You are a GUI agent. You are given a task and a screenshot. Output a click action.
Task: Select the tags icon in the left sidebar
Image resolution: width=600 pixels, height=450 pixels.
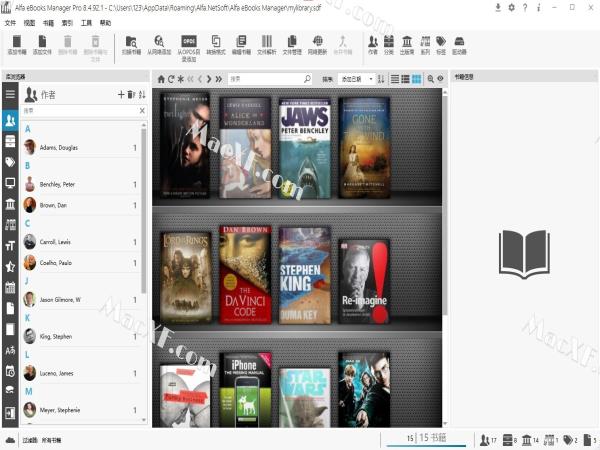coord(10,162)
